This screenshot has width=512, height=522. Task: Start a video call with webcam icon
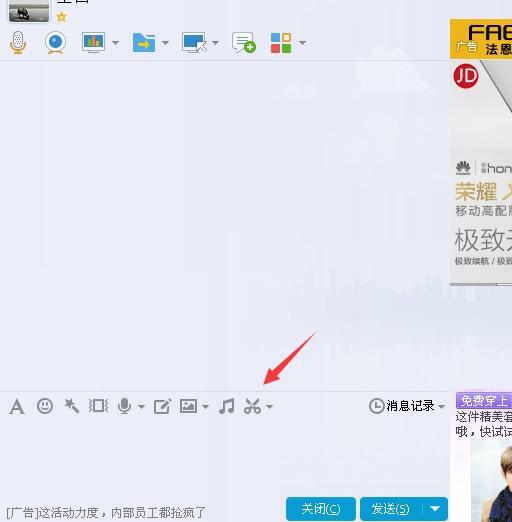pos(55,43)
